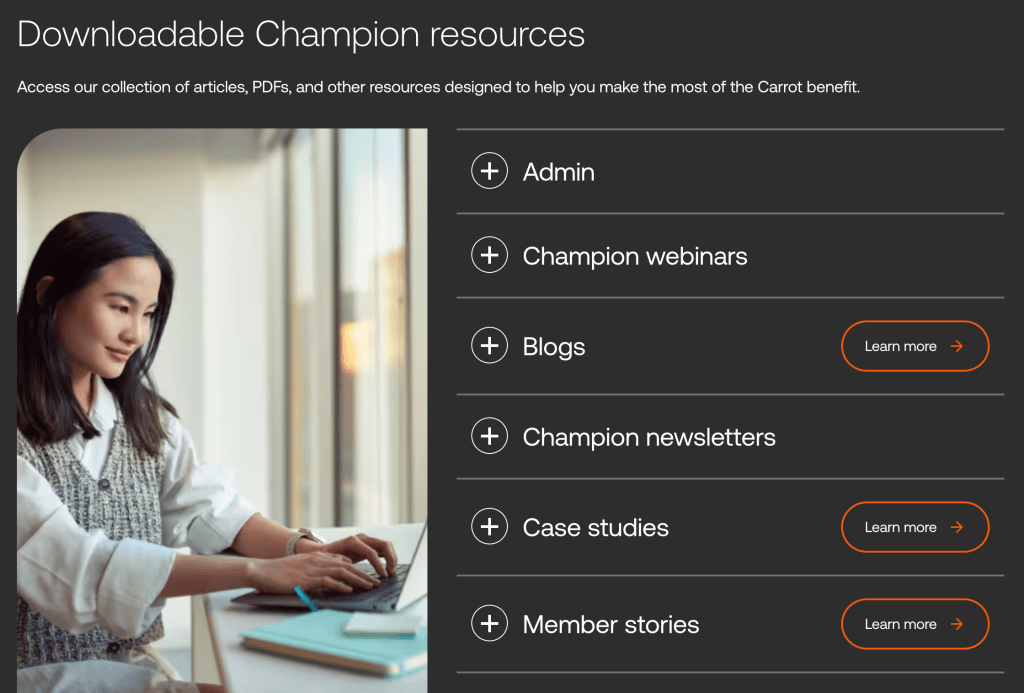Screen dimensions: 1024x693
Task: Expand the Member stories title
Action: coord(611,624)
